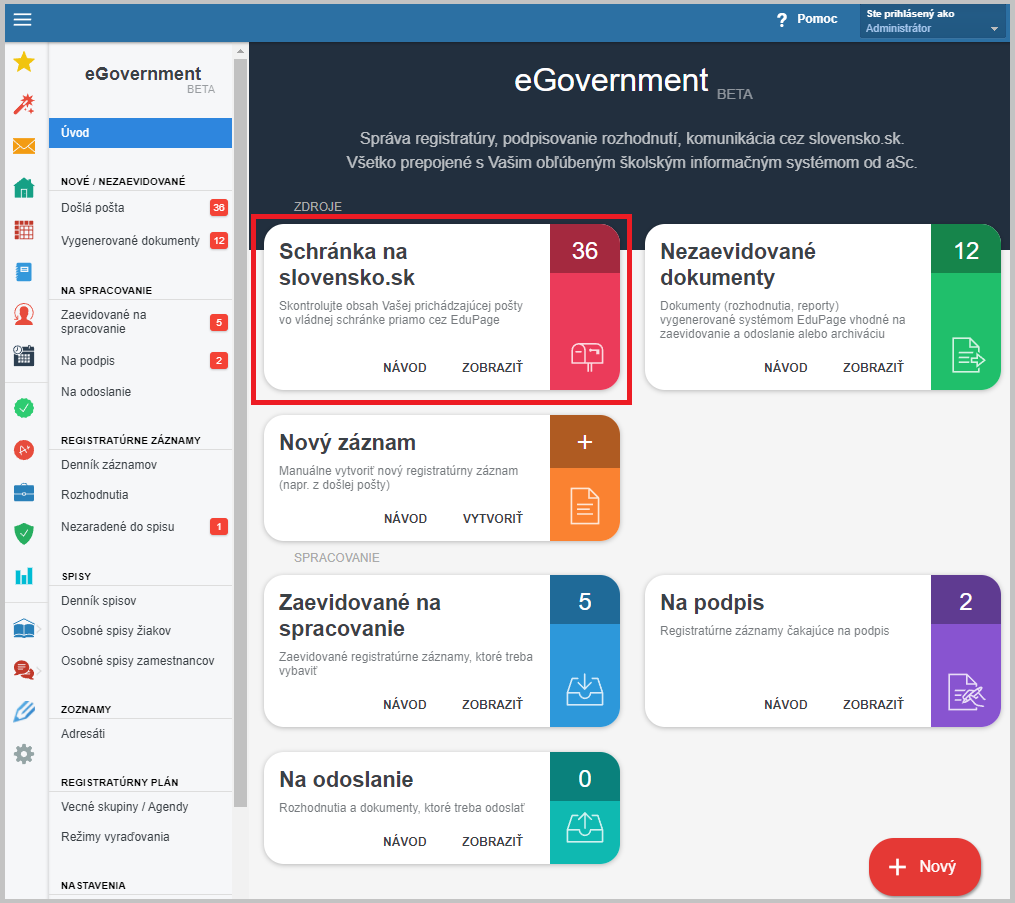
Task: Click NÁVOD on Nový záznam card
Action: click(x=405, y=518)
